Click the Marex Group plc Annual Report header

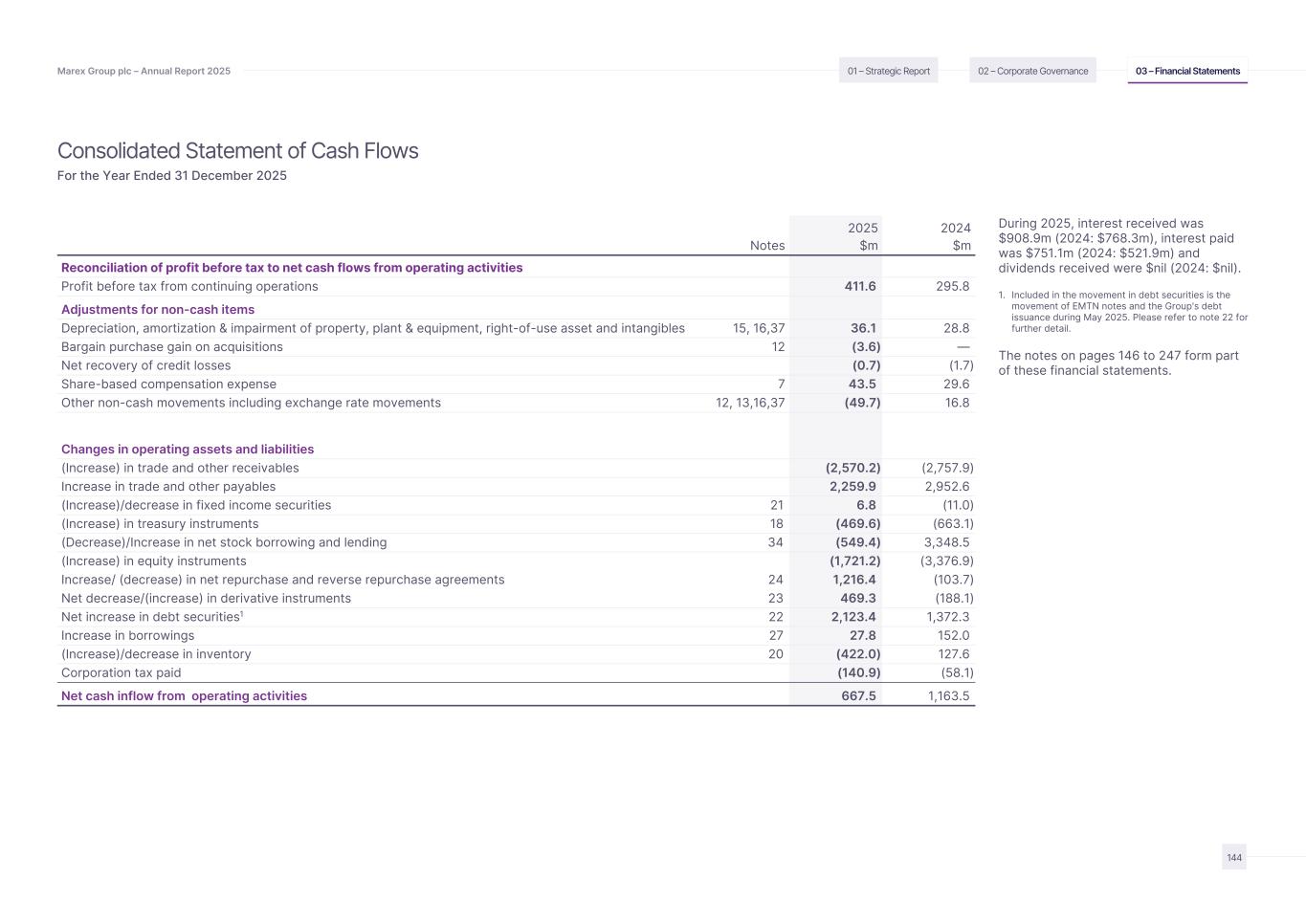click(x=144, y=71)
